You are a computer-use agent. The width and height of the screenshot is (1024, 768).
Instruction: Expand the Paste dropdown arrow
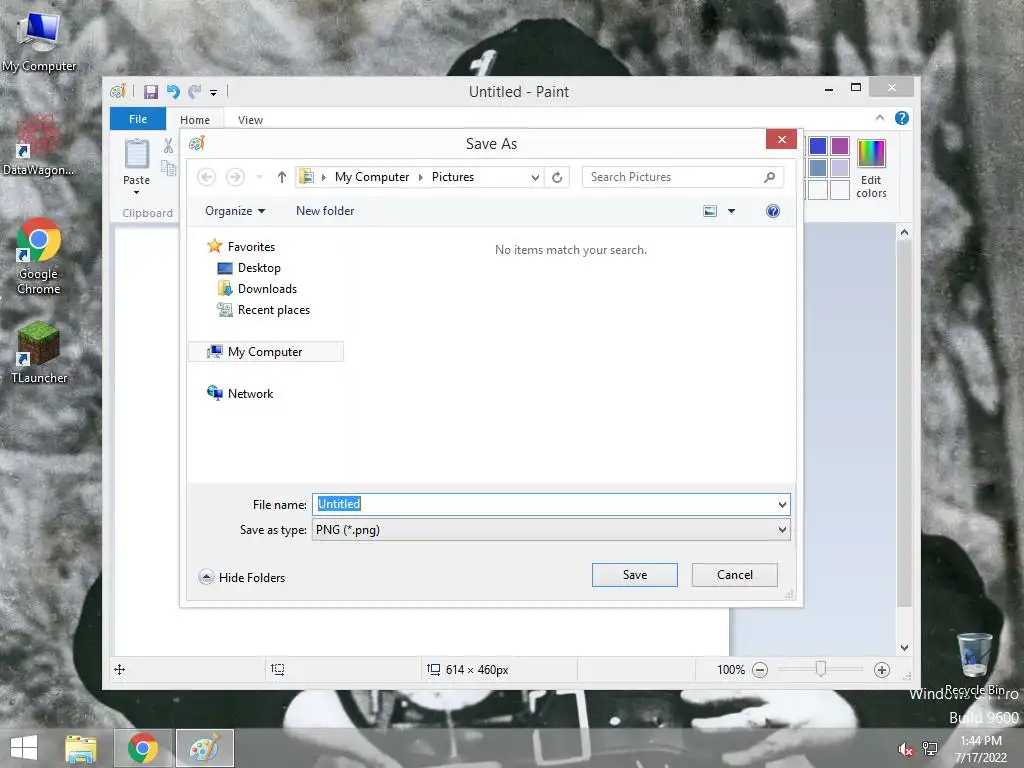coord(136,193)
